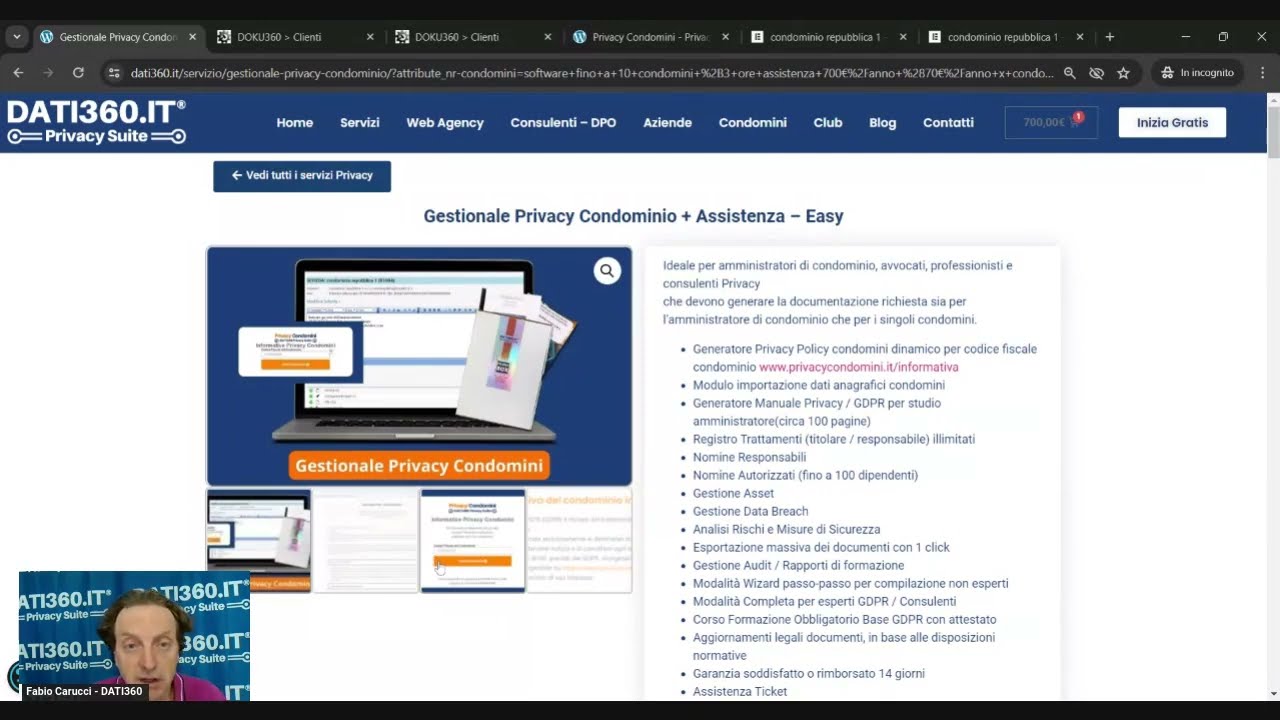Go back to previous page
The image size is (1280, 720).
pos(18,73)
